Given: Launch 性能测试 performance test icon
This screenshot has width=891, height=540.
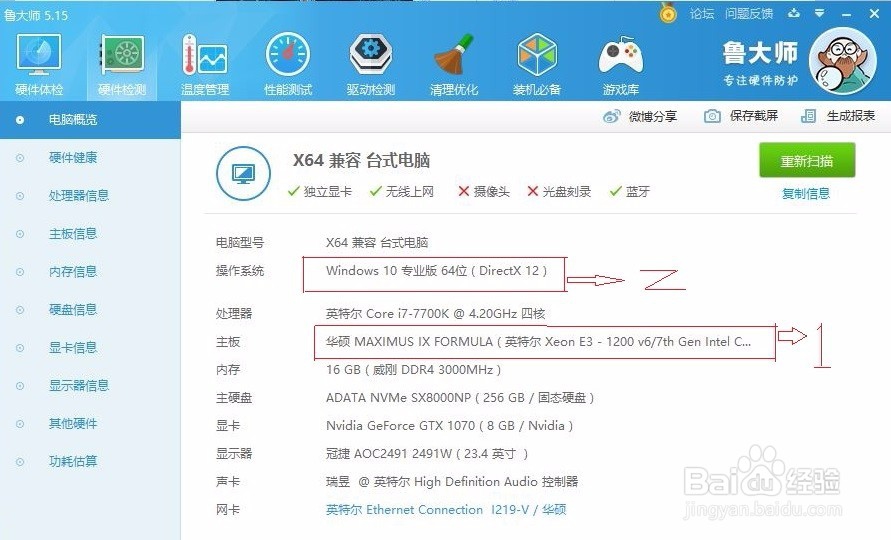Looking at the screenshot, I should [x=288, y=55].
